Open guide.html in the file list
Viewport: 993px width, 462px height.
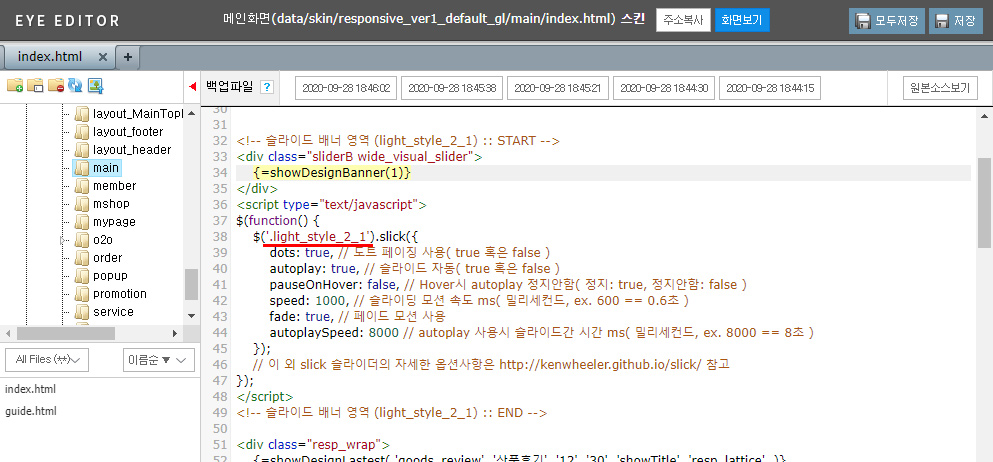(30, 411)
